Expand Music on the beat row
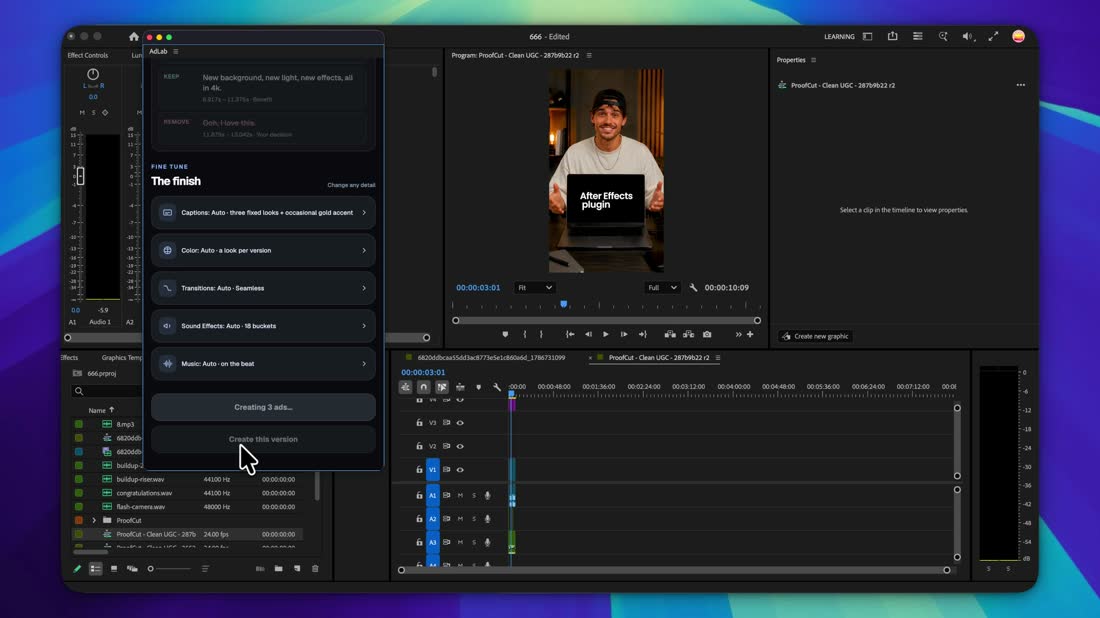1100x618 pixels. coord(263,364)
